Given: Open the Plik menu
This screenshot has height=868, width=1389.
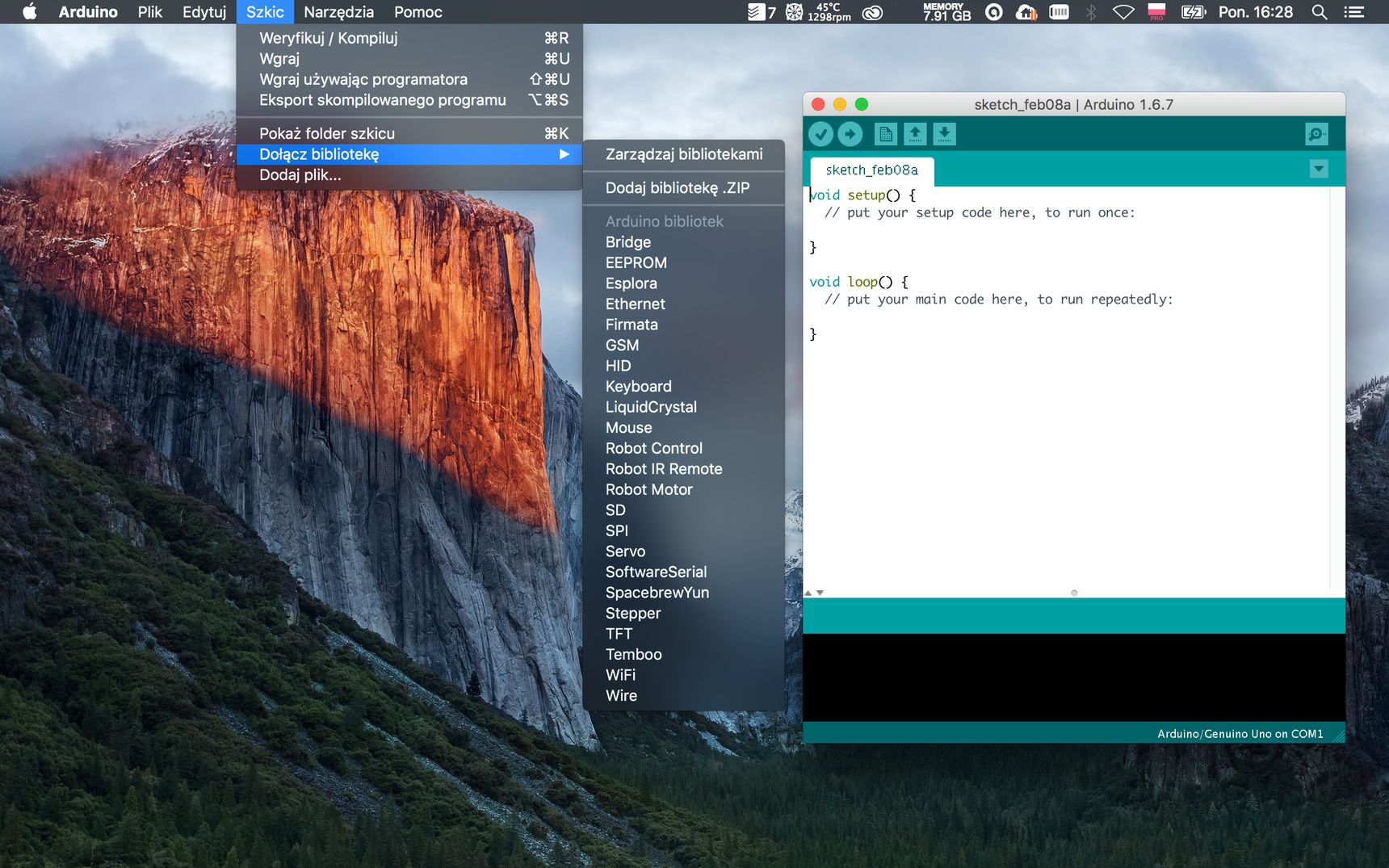Looking at the screenshot, I should pos(149,12).
